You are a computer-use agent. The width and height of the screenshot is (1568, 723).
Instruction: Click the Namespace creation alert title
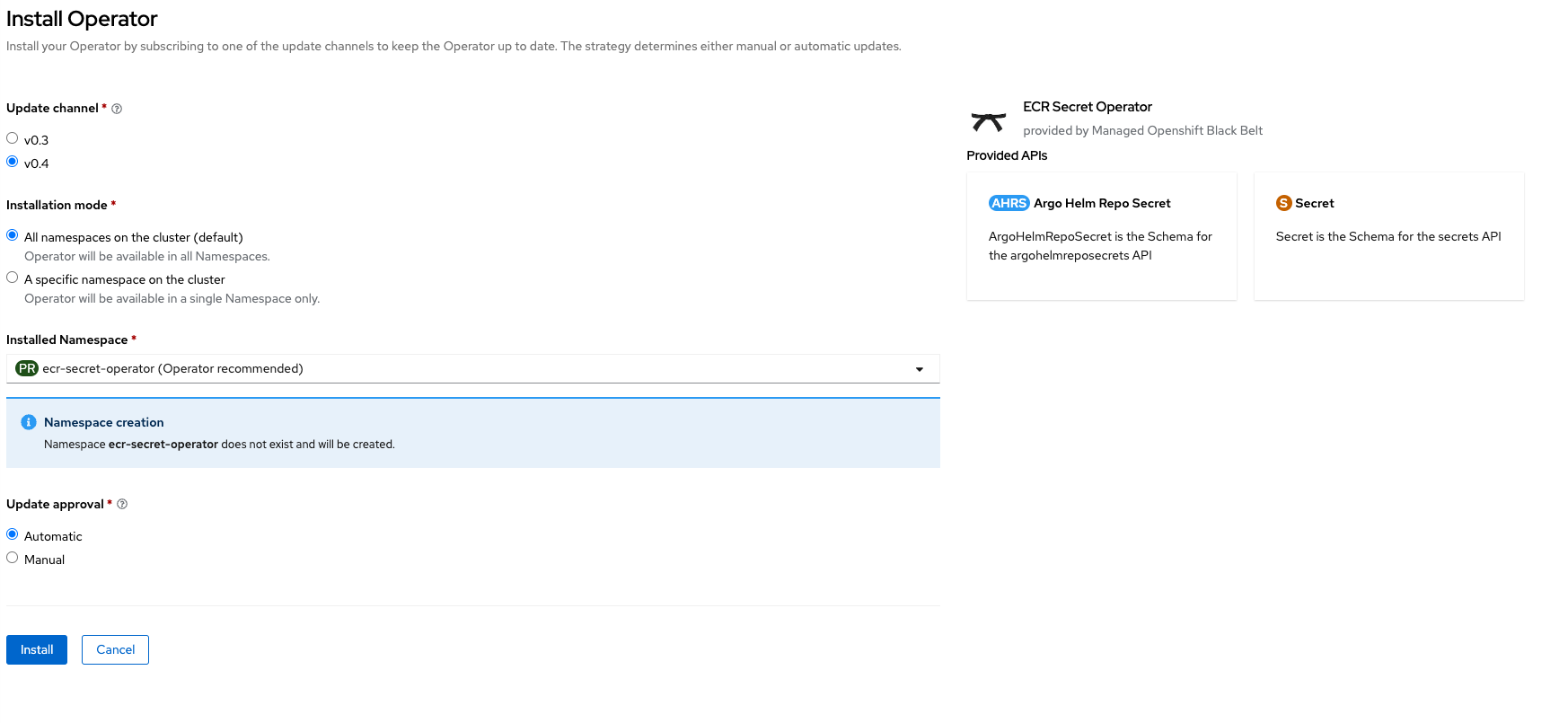click(104, 423)
